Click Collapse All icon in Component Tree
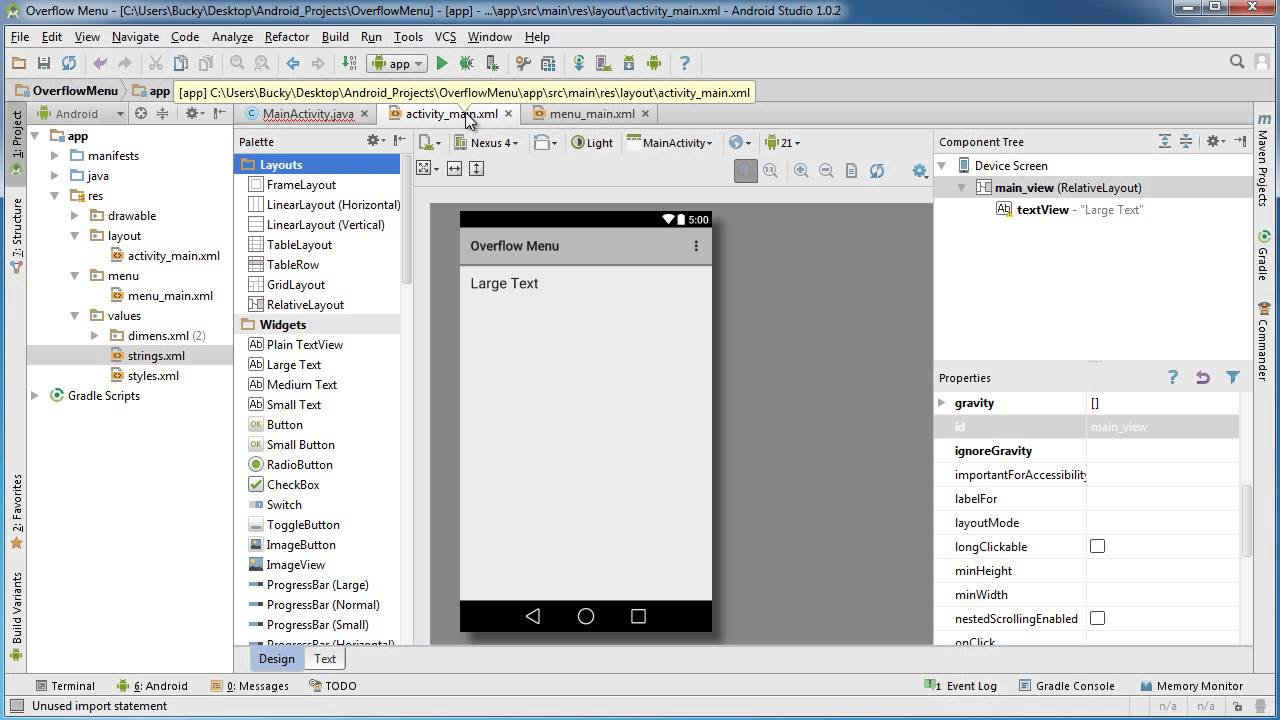The width and height of the screenshot is (1280, 720). 1186,141
